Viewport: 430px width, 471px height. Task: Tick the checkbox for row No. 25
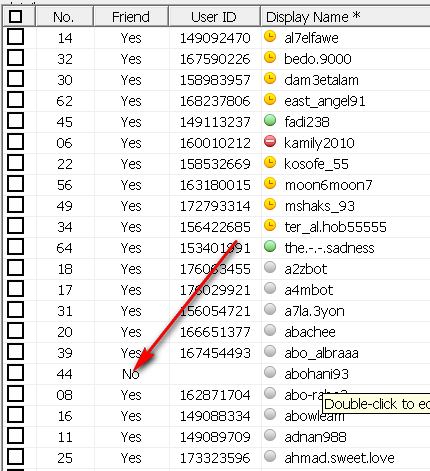[x=15, y=456]
